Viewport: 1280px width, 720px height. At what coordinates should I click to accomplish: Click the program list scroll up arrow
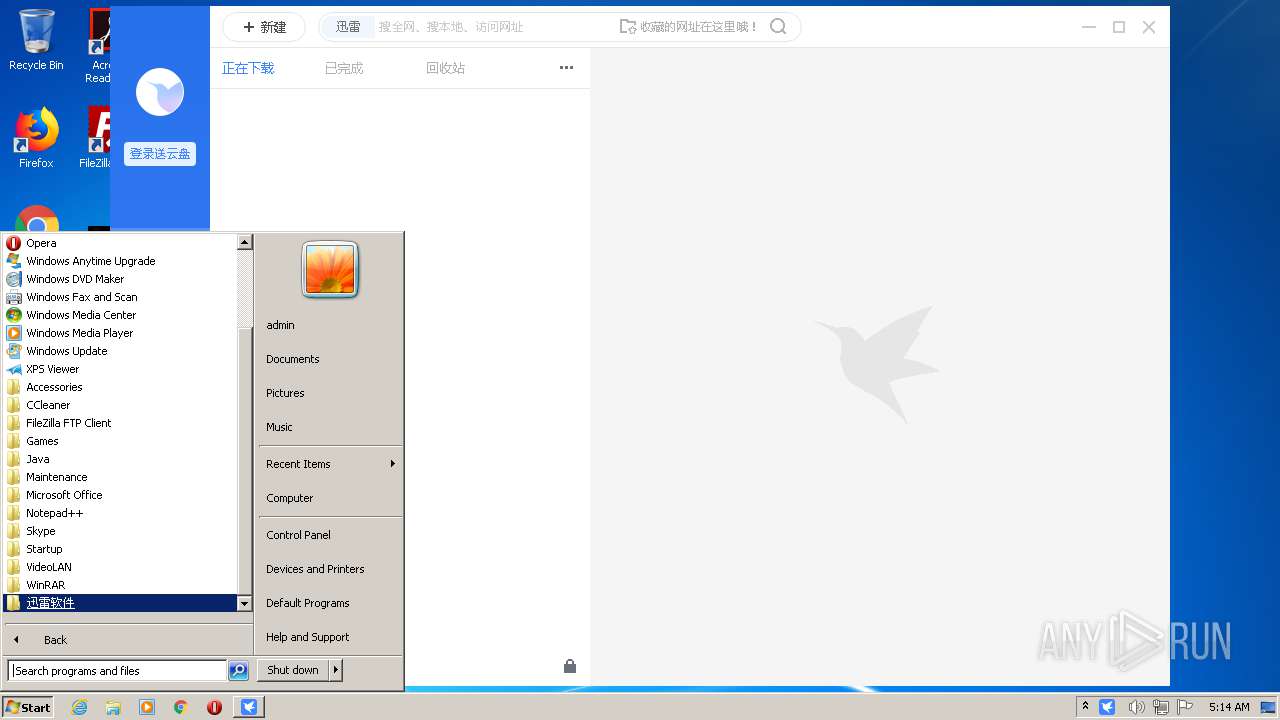244,242
